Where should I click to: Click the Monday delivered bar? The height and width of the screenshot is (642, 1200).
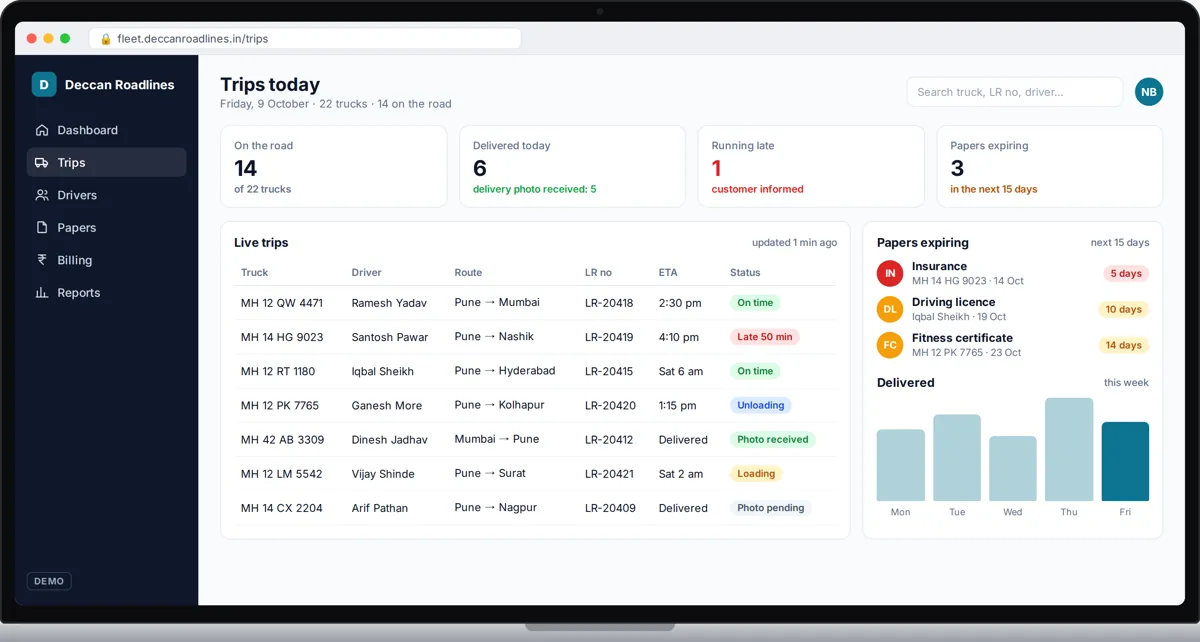(901, 465)
